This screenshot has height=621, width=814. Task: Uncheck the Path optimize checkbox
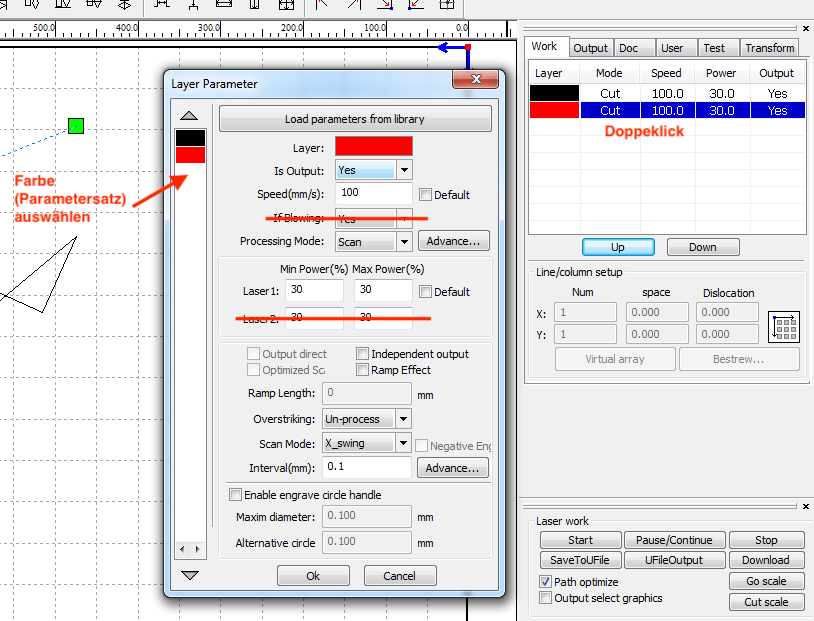[546, 581]
